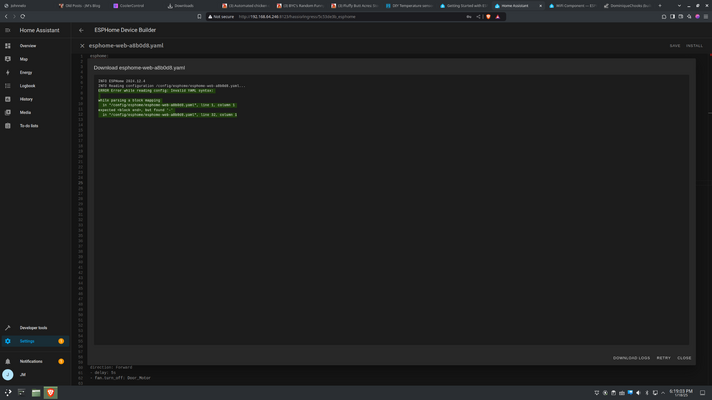
Task: Open the Energy dashboard
Action: pyautogui.click(x=35, y=72)
